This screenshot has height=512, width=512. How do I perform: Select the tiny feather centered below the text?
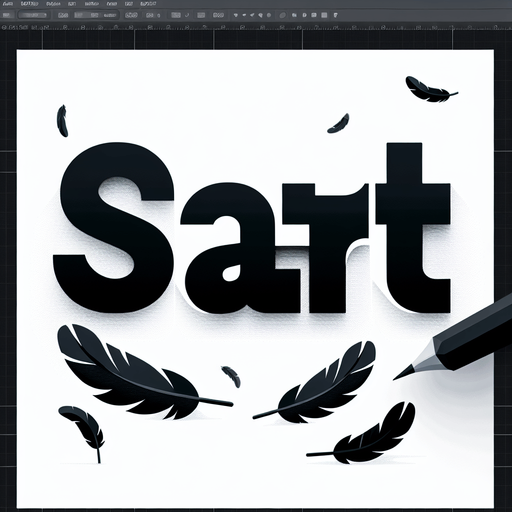(231, 376)
